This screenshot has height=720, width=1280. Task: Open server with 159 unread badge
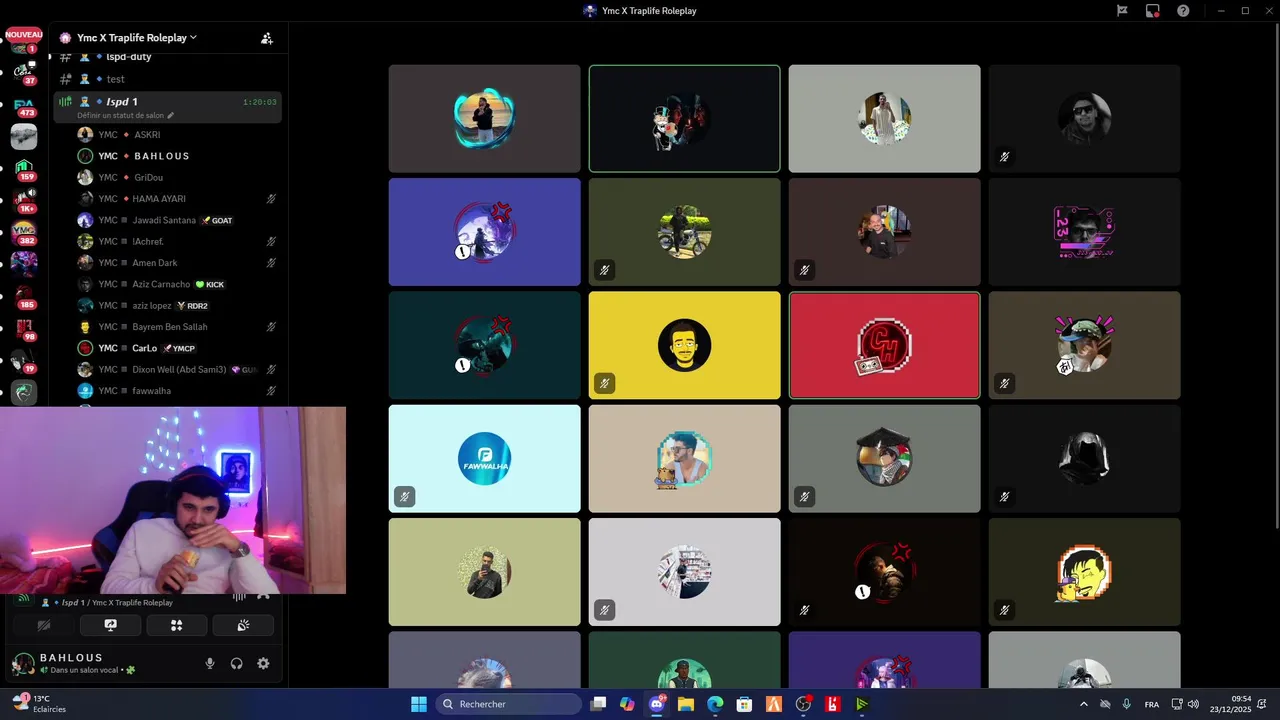[23, 168]
